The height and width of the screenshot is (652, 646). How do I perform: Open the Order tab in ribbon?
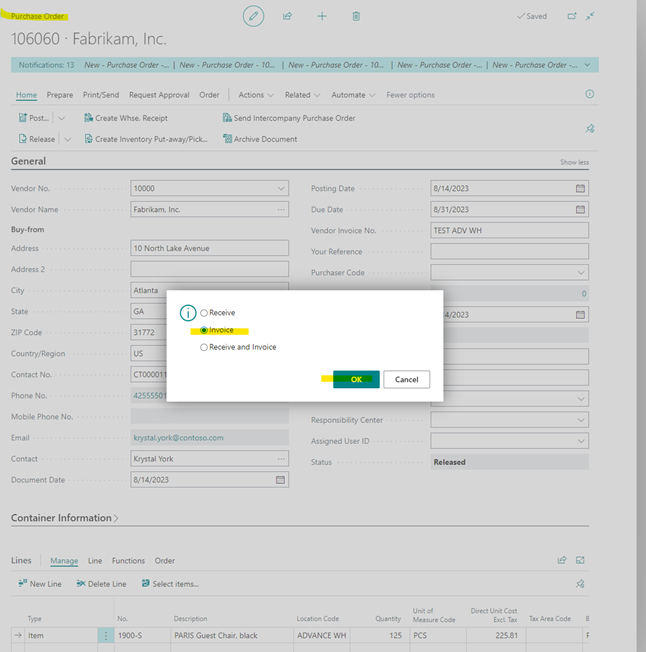[x=209, y=95]
